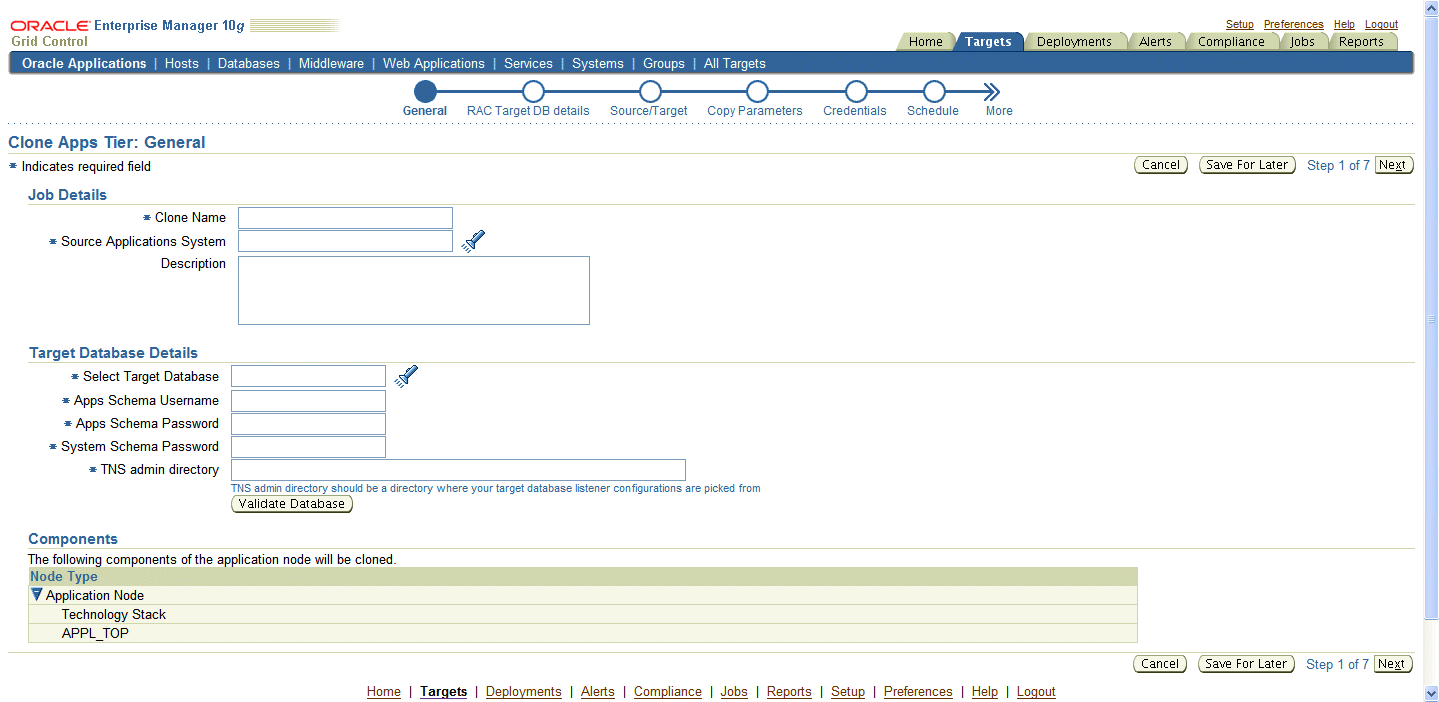Open the Help link in the header
Screen dimensions: 1439x702
point(1344,24)
